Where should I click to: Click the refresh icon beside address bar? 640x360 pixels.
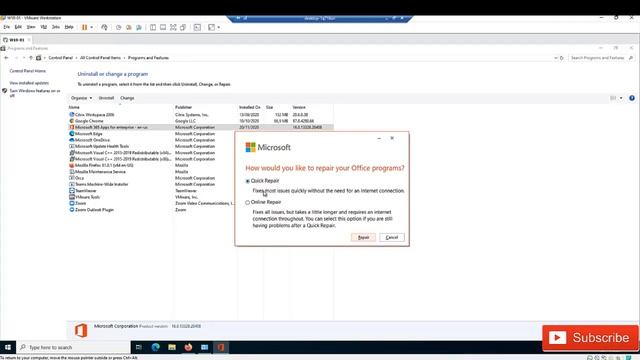(562, 58)
